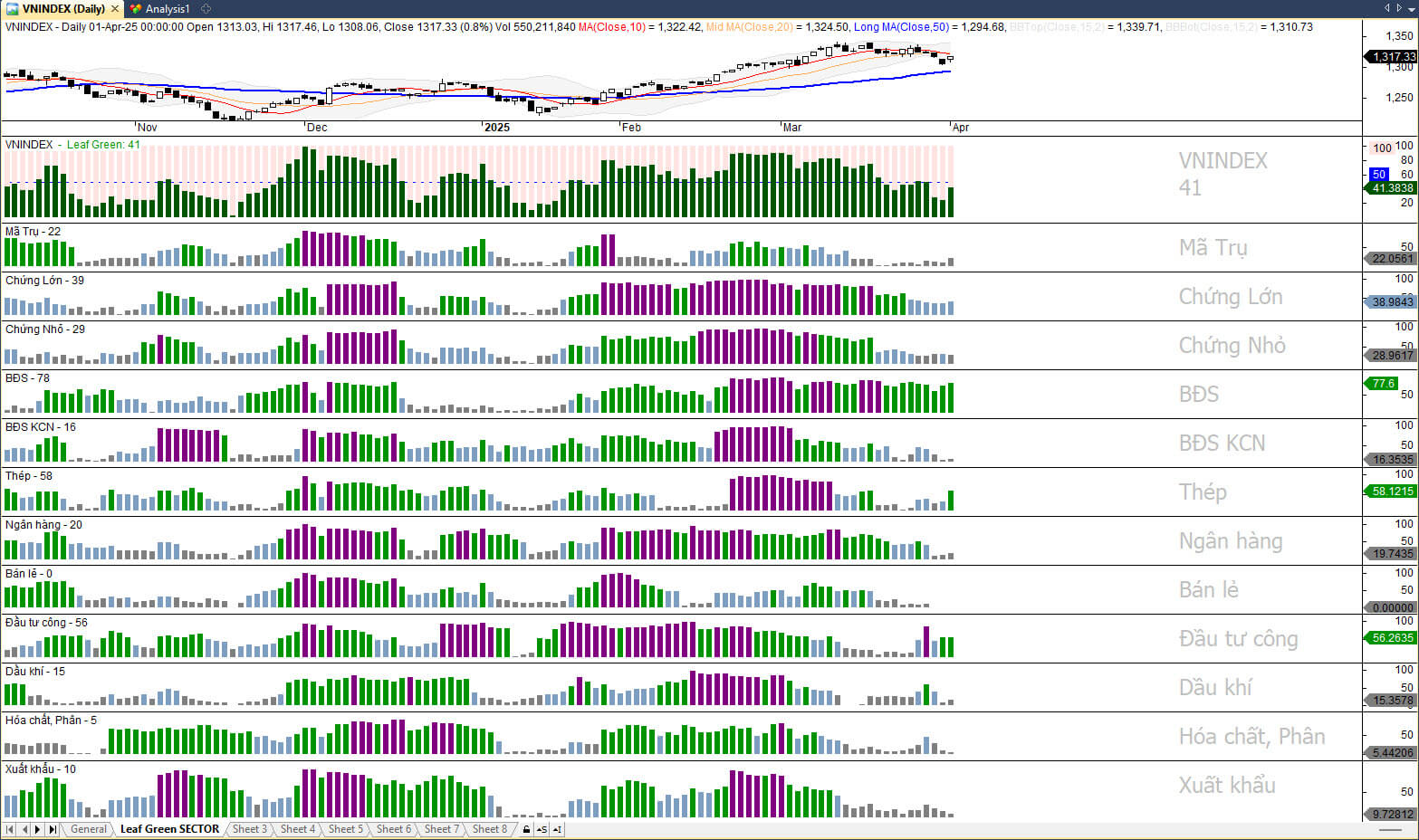Toggle the chart lock padlock

(x=526, y=829)
